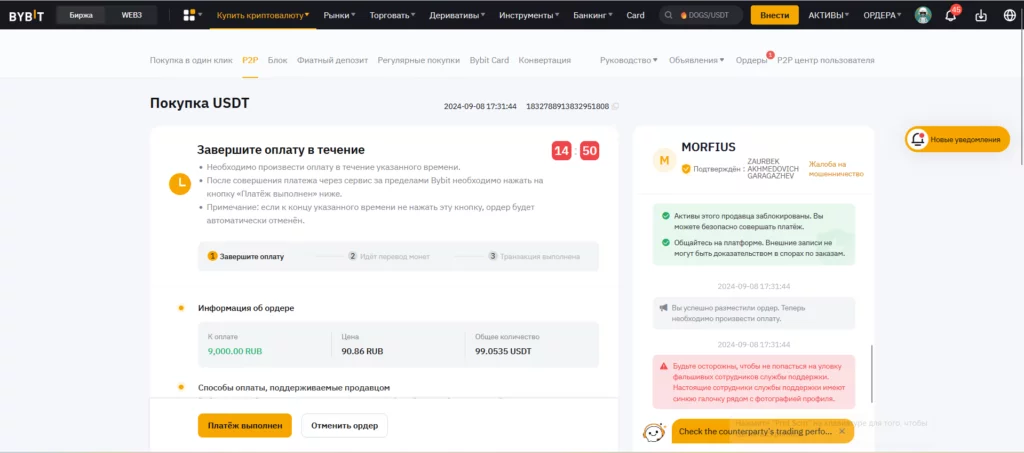This screenshot has width=1024, height=453.
Task: Expand the ОРДЕРА menu
Action: (882, 15)
